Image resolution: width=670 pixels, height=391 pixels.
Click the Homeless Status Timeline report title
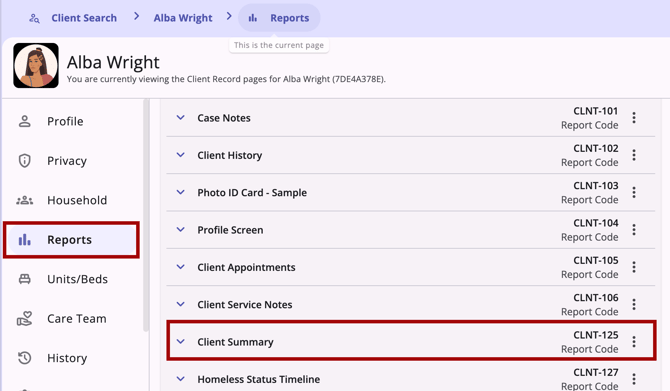259,379
